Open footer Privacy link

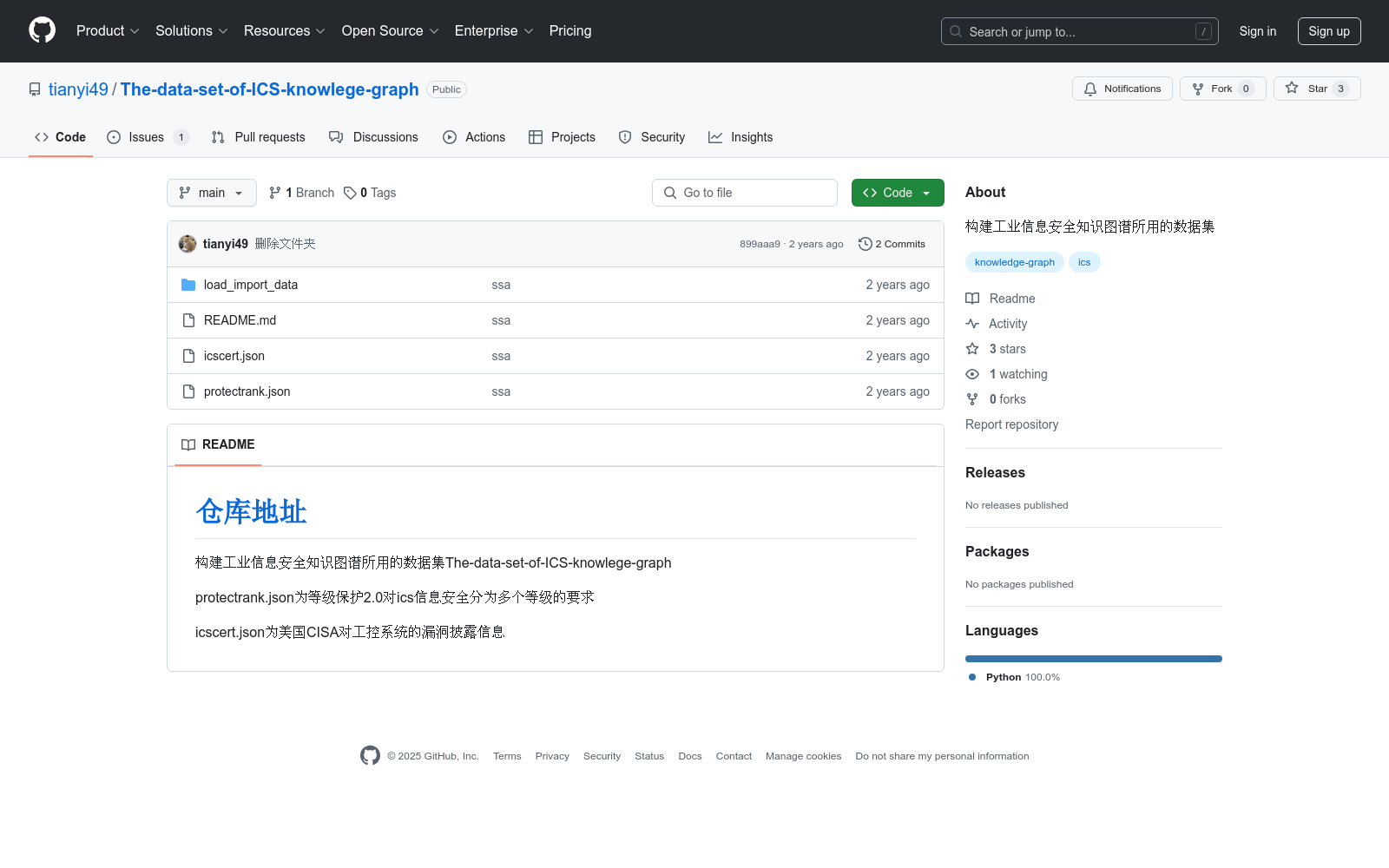[552, 756]
